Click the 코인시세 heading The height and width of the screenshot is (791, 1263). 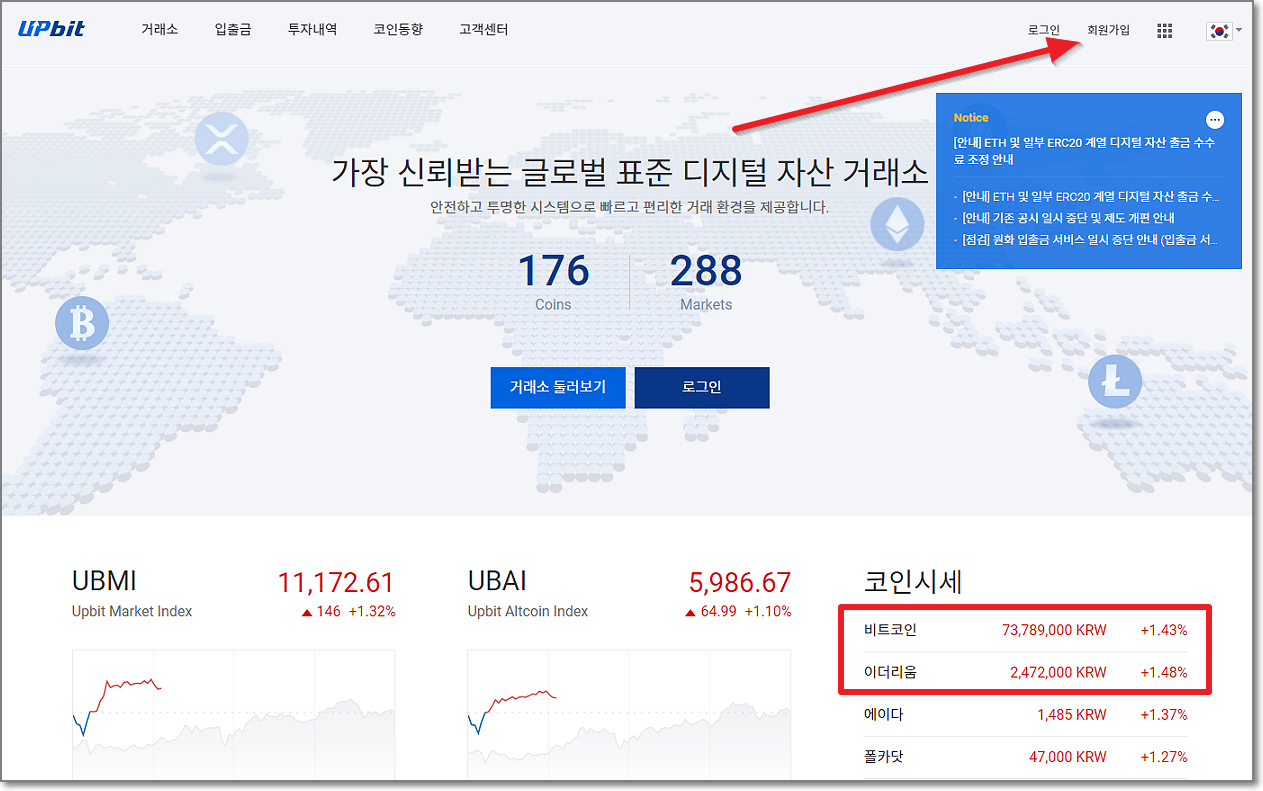tap(913, 583)
